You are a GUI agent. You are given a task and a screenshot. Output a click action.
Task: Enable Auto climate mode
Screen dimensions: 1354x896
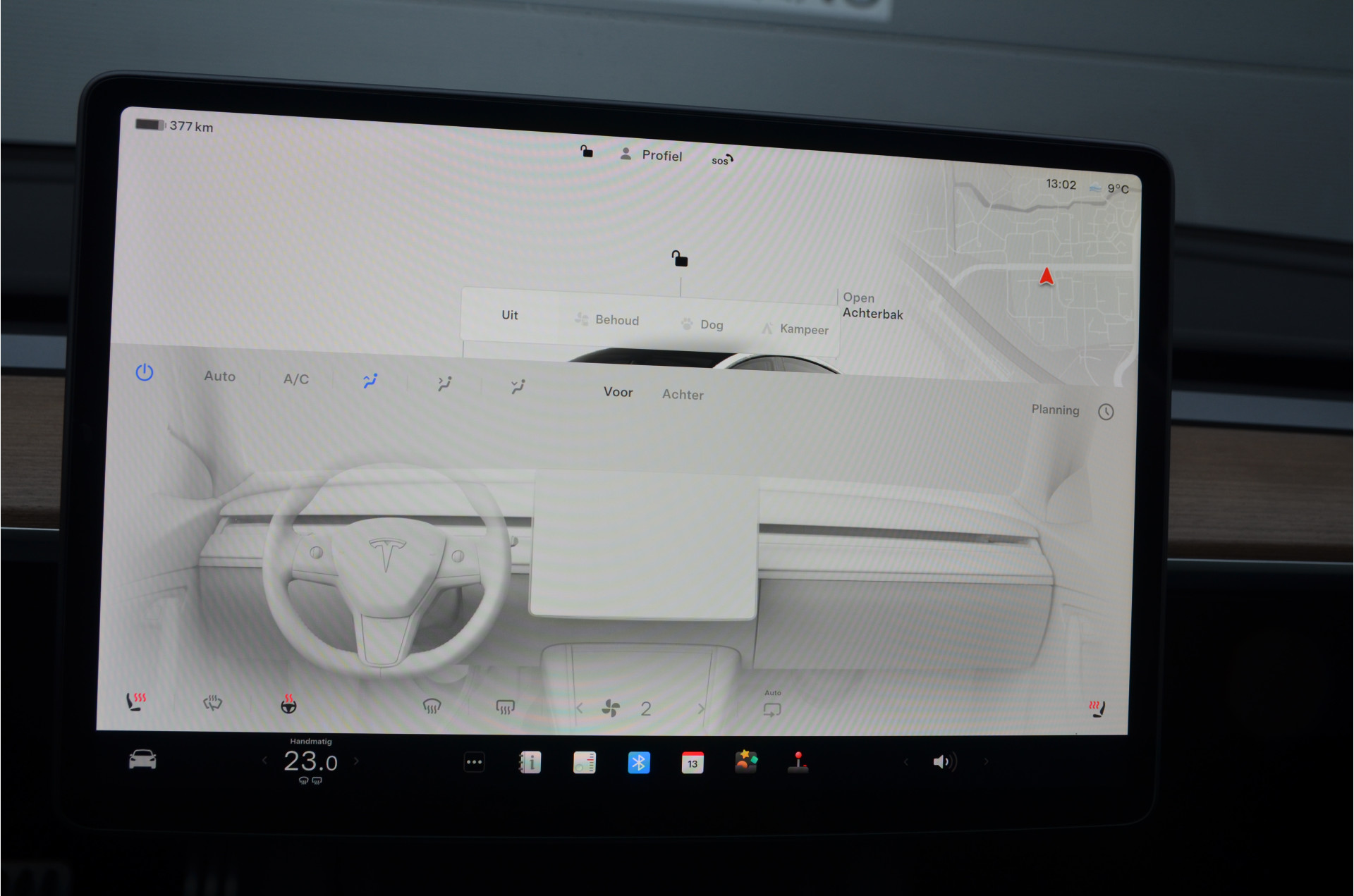click(219, 376)
